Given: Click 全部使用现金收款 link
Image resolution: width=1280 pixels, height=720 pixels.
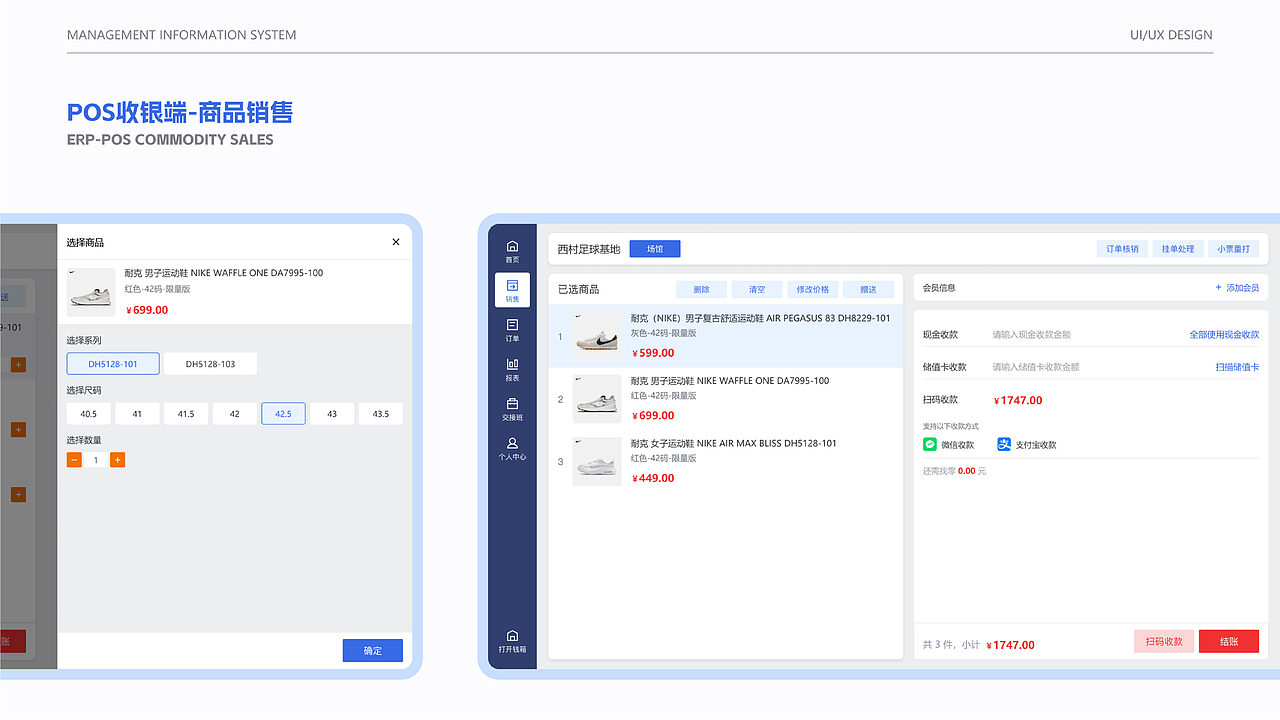Looking at the screenshot, I should click(x=1224, y=335).
